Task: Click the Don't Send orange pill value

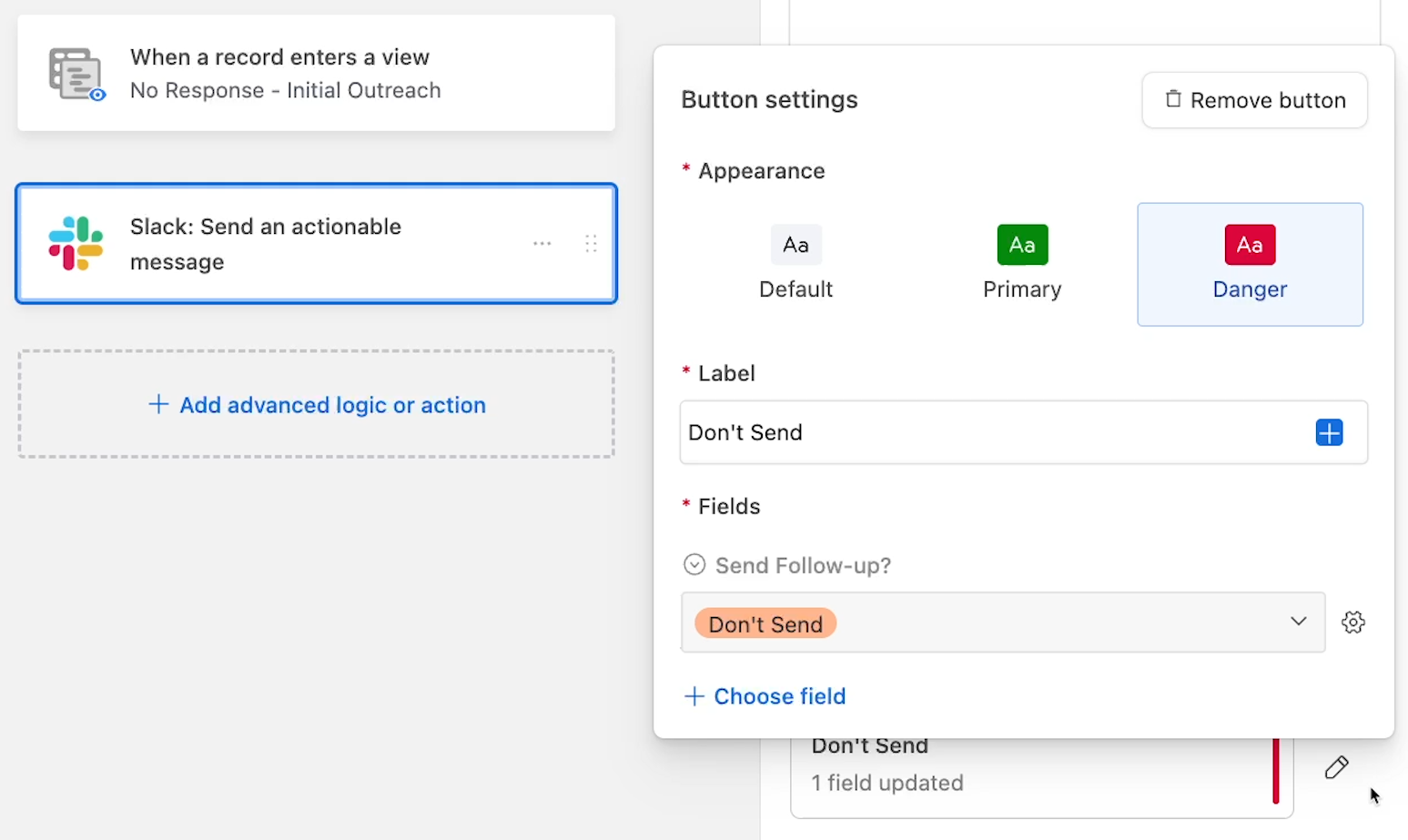Action: pyautogui.click(x=765, y=623)
